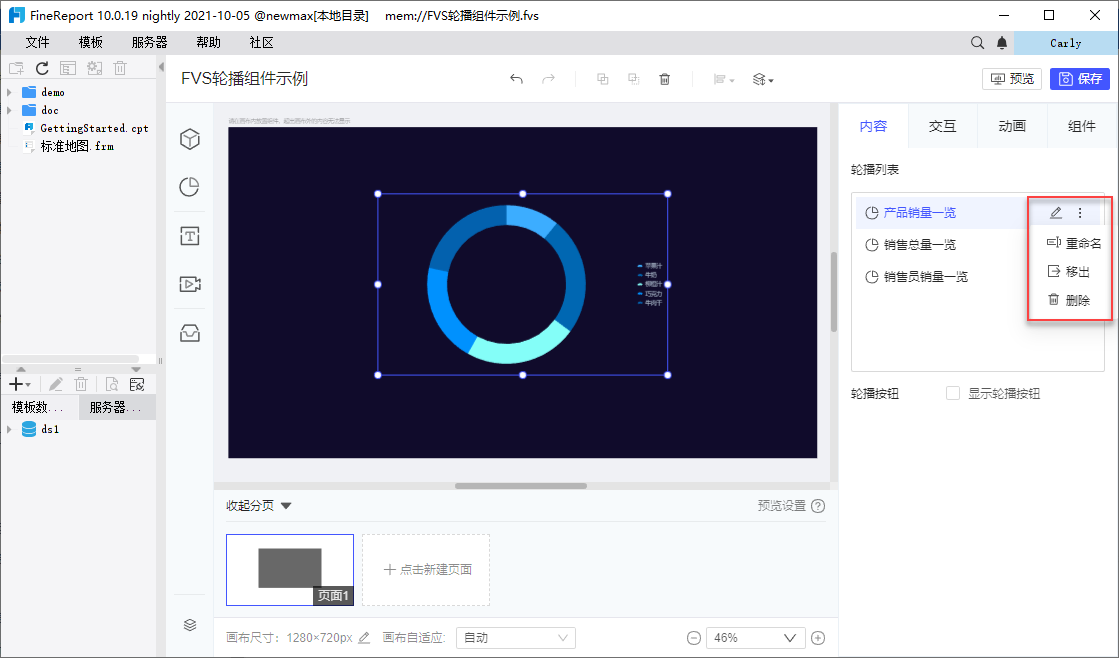Switch to the 模板数据集 tab
The width and height of the screenshot is (1119, 658).
point(39,408)
